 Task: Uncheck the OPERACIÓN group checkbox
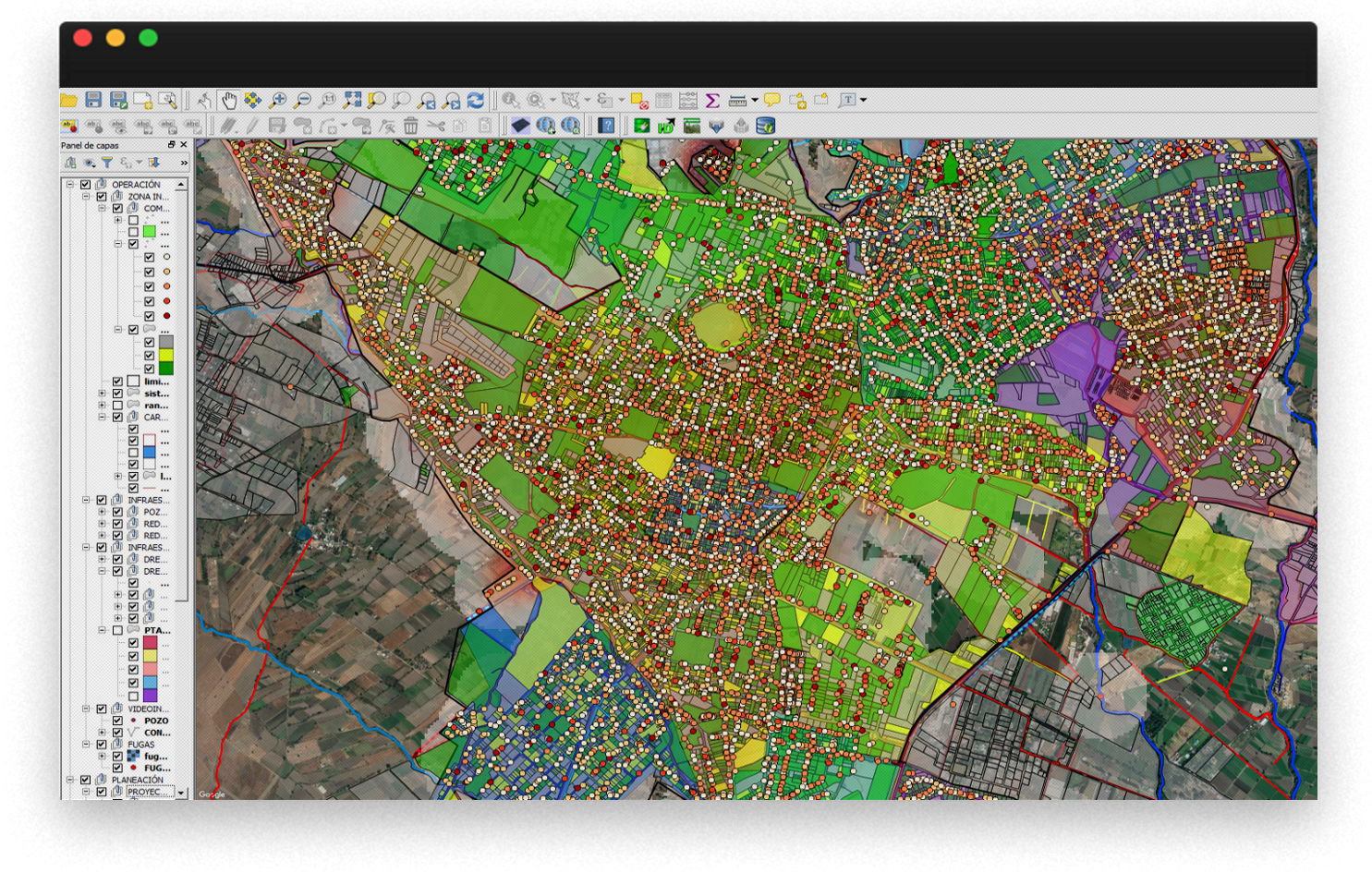point(86,185)
